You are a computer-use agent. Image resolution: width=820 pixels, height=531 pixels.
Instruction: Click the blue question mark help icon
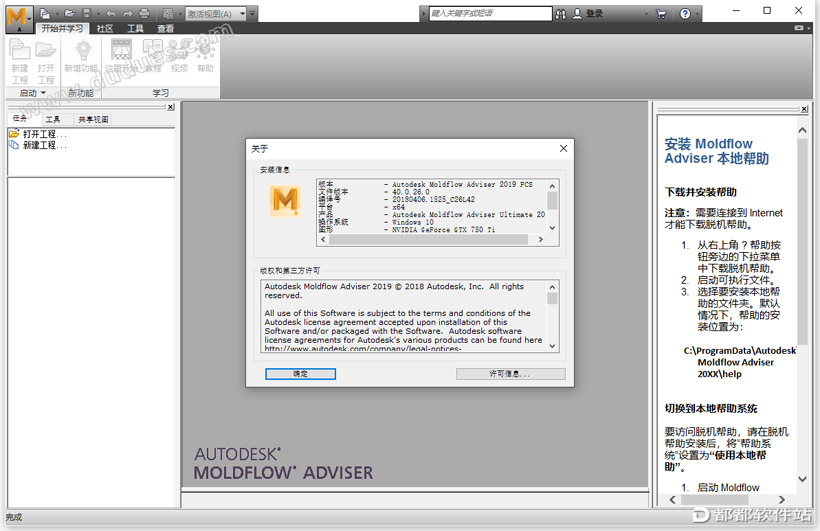click(685, 14)
